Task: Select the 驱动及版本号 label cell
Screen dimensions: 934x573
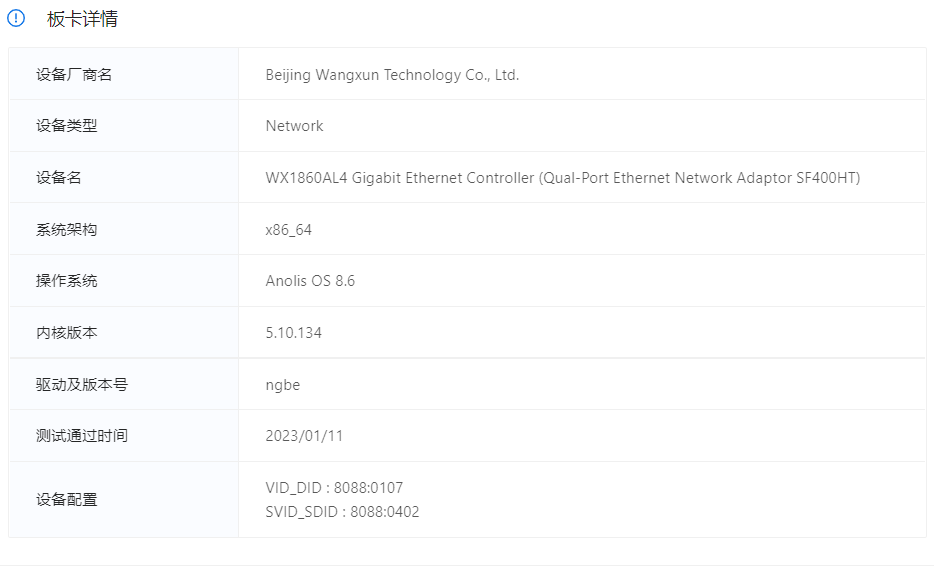Action: pyautogui.click(x=82, y=385)
